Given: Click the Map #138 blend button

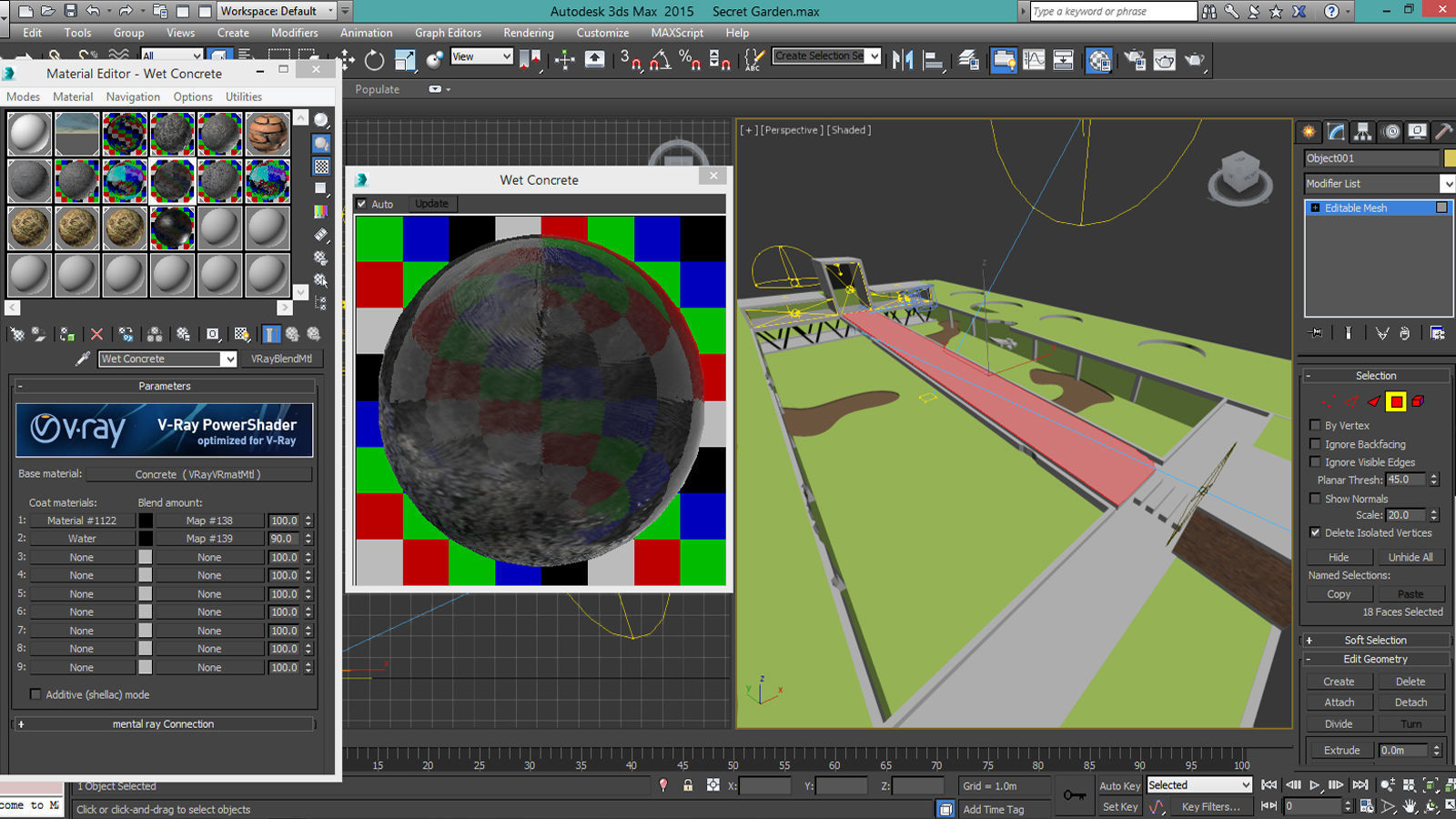Looking at the screenshot, I should click(209, 521).
